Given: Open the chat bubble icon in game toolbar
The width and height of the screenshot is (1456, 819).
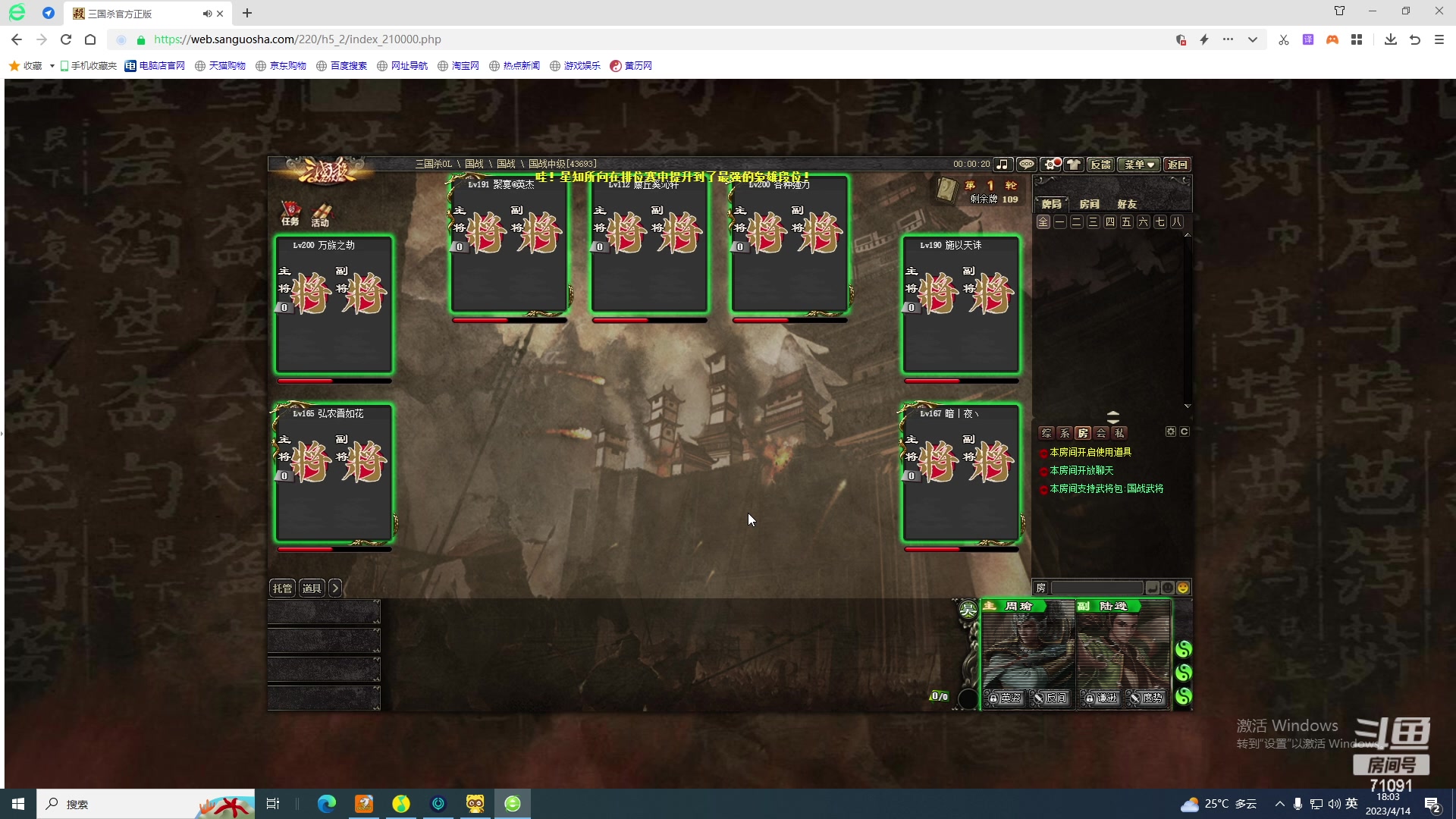Looking at the screenshot, I should coord(1026,165).
